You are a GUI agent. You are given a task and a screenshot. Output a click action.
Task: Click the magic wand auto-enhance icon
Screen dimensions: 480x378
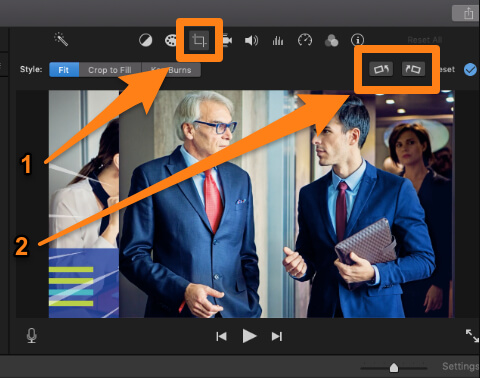point(61,39)
